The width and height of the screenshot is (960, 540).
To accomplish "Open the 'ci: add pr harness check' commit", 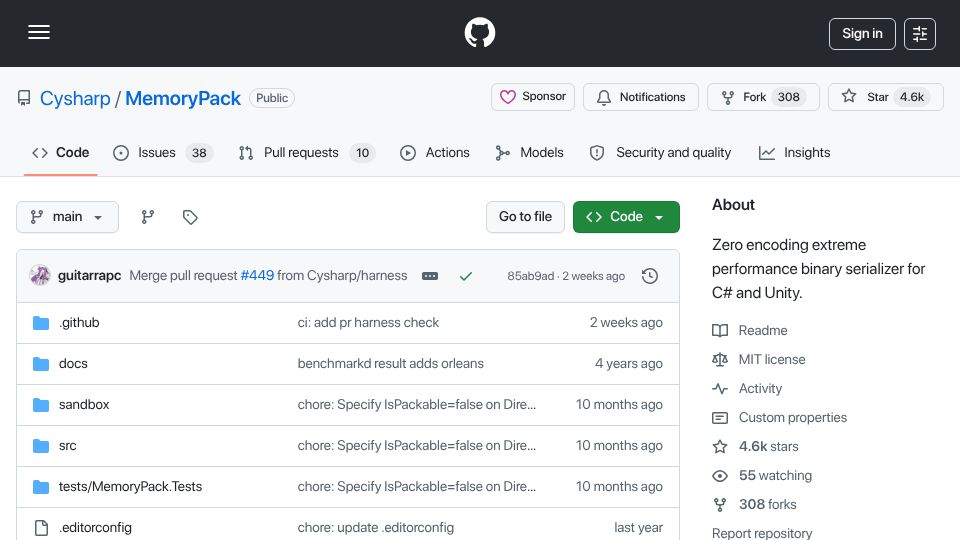I will tap(368, 323).
